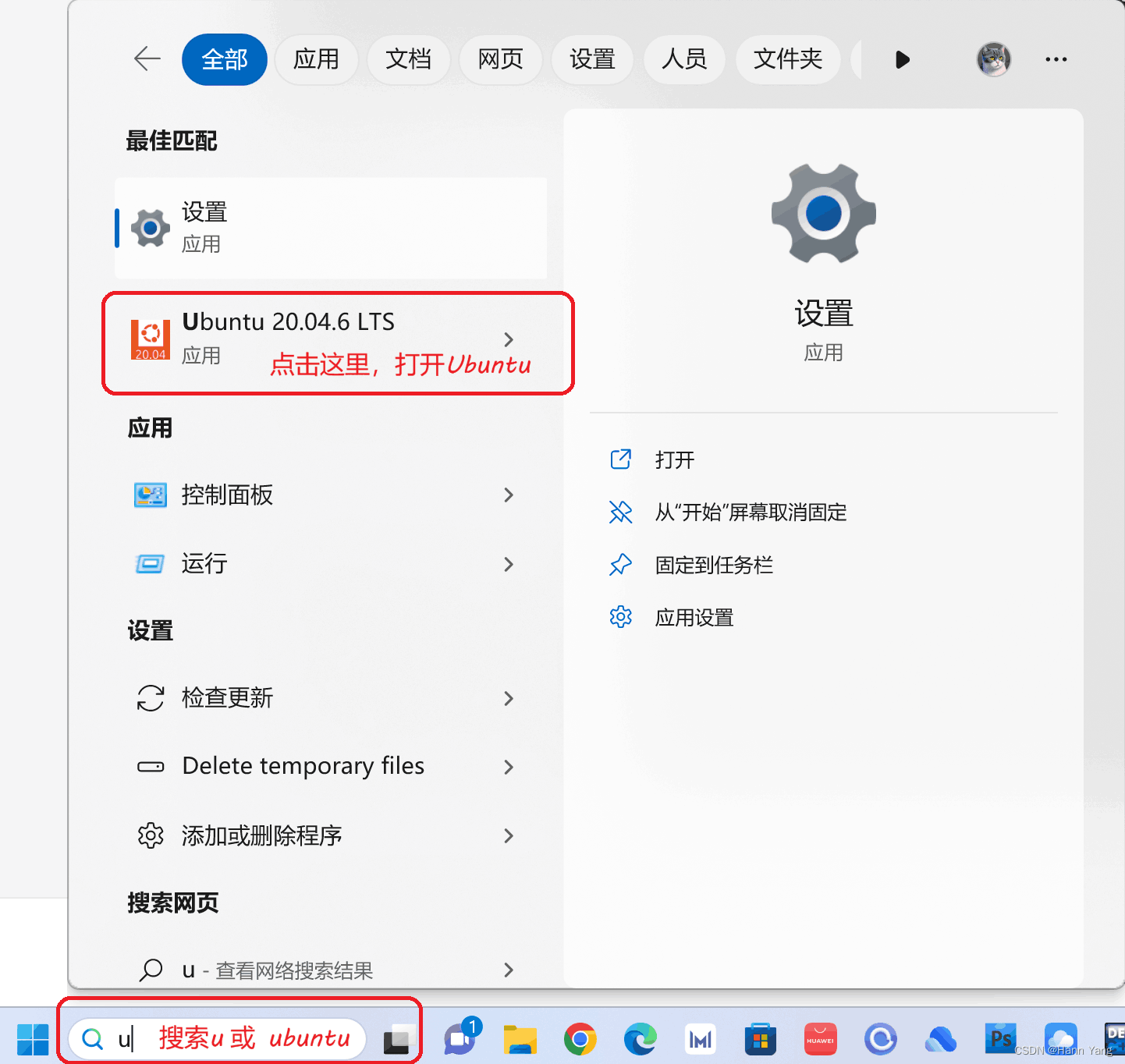Launch Google Chrome from the taskbar
This screenshot has height=1064, width=1125.
click(x=580, y=1039)
